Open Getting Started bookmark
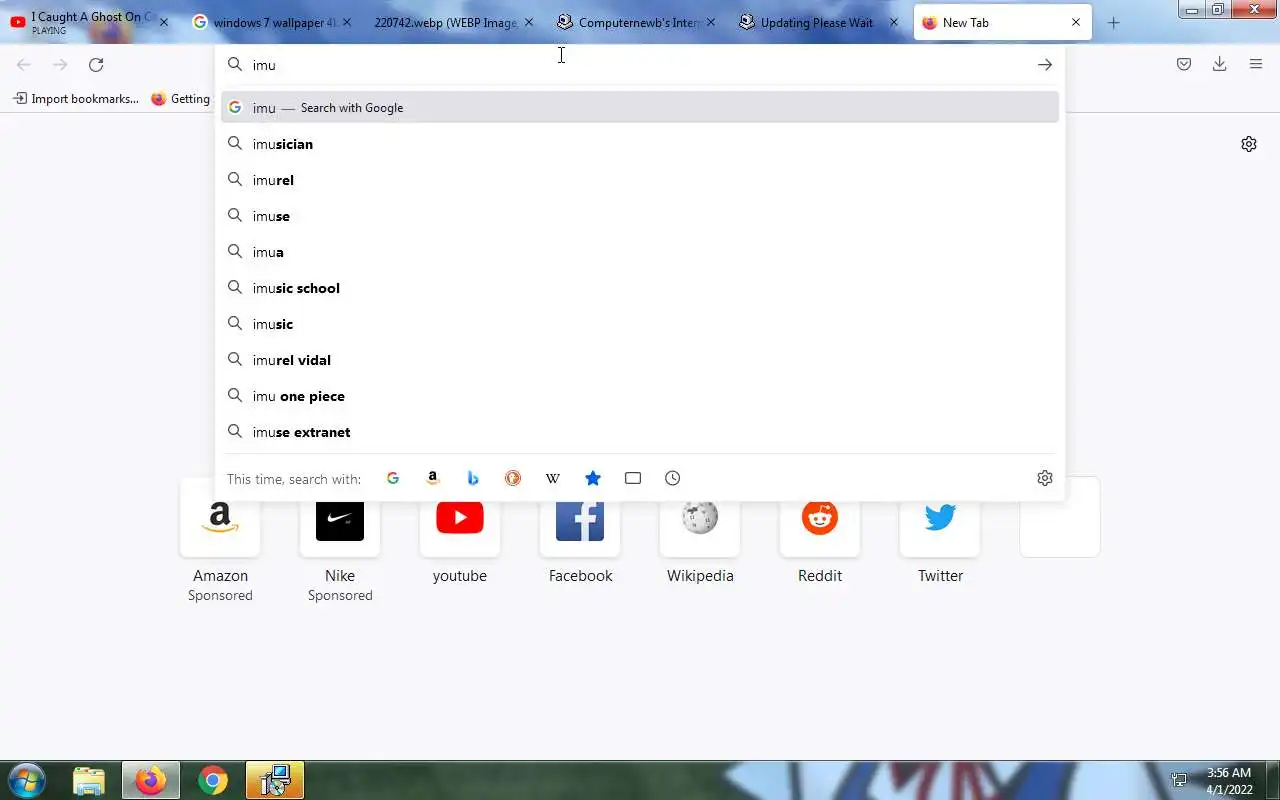Viewport: 1280px width, 800px height. [181, 98]
